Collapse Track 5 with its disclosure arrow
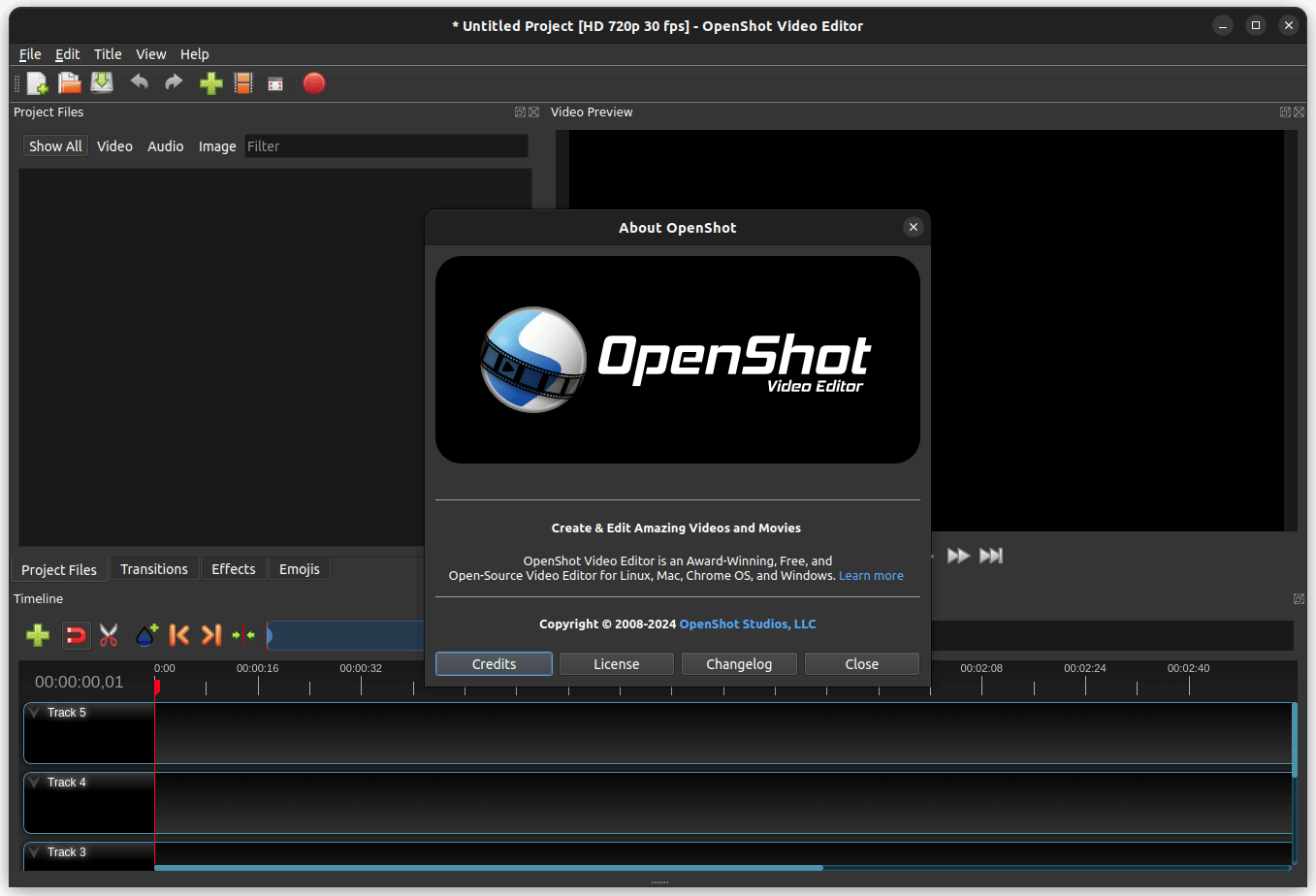This screenshot has height=896, width=1316. click(35, 712)
